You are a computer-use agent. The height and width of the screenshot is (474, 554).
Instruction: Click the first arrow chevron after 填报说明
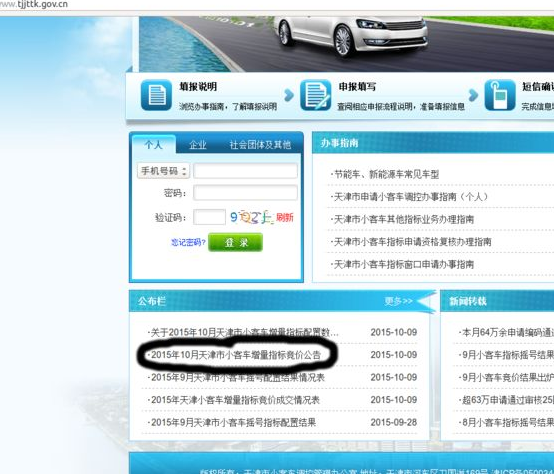click(x=289, y=95)
